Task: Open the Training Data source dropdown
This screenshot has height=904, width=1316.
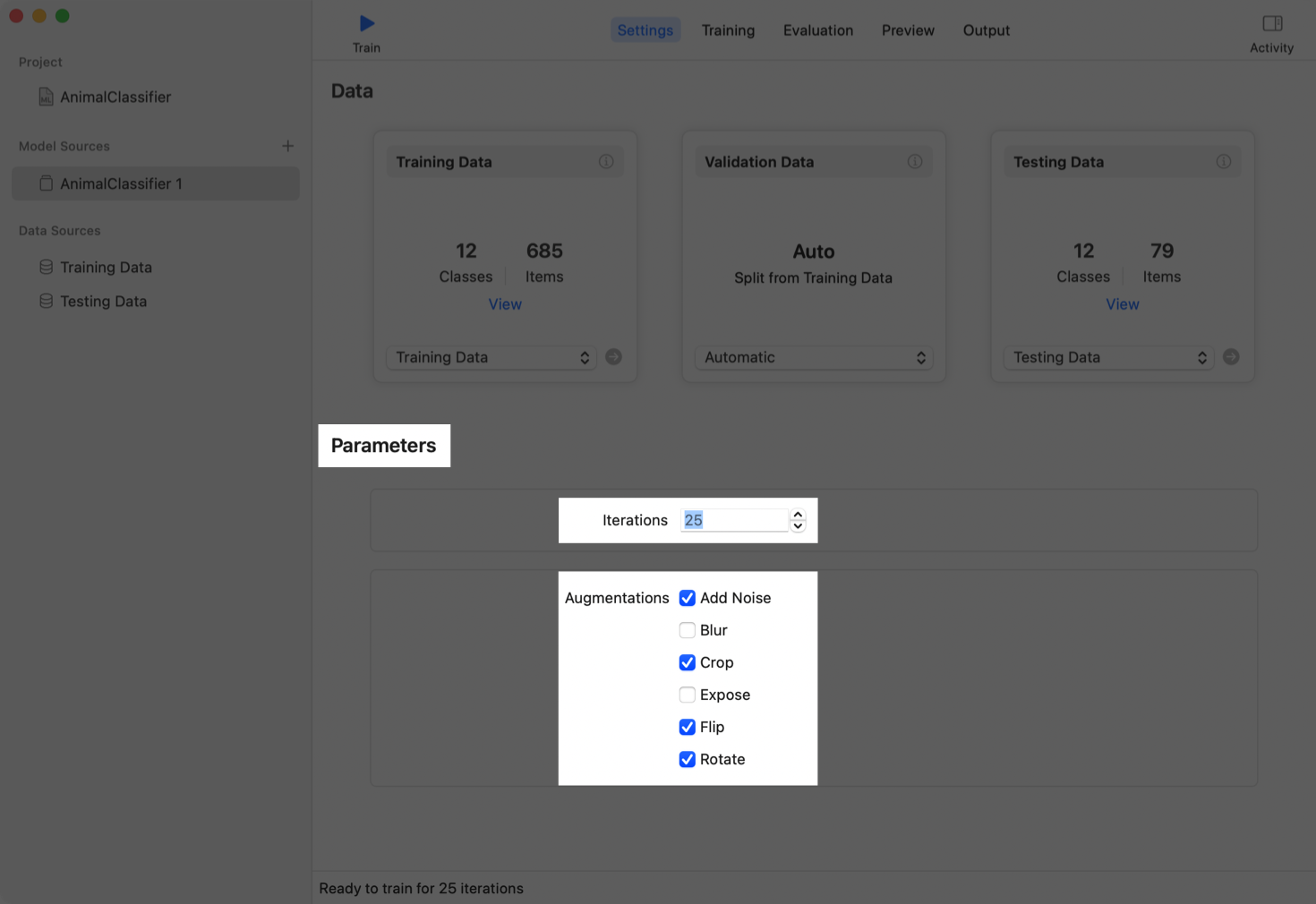Action: click(491, 358)
